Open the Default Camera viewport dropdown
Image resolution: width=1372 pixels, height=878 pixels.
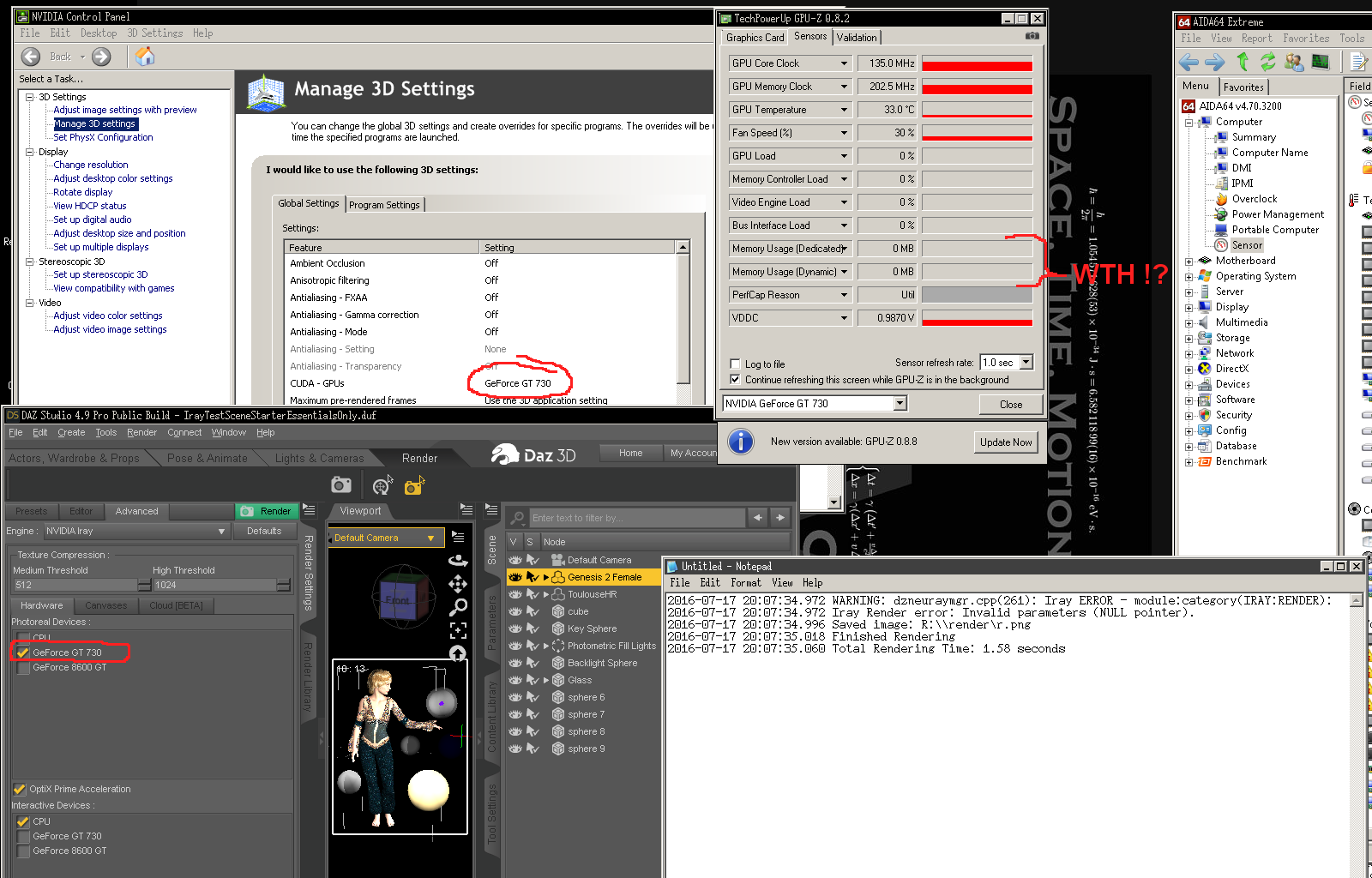tap(386, 538)
